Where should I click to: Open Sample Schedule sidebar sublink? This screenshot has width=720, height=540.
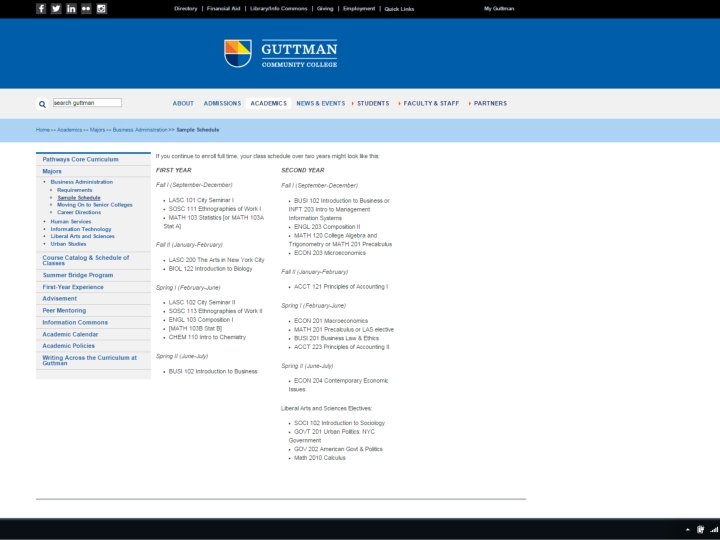click(x=79, y=197)
